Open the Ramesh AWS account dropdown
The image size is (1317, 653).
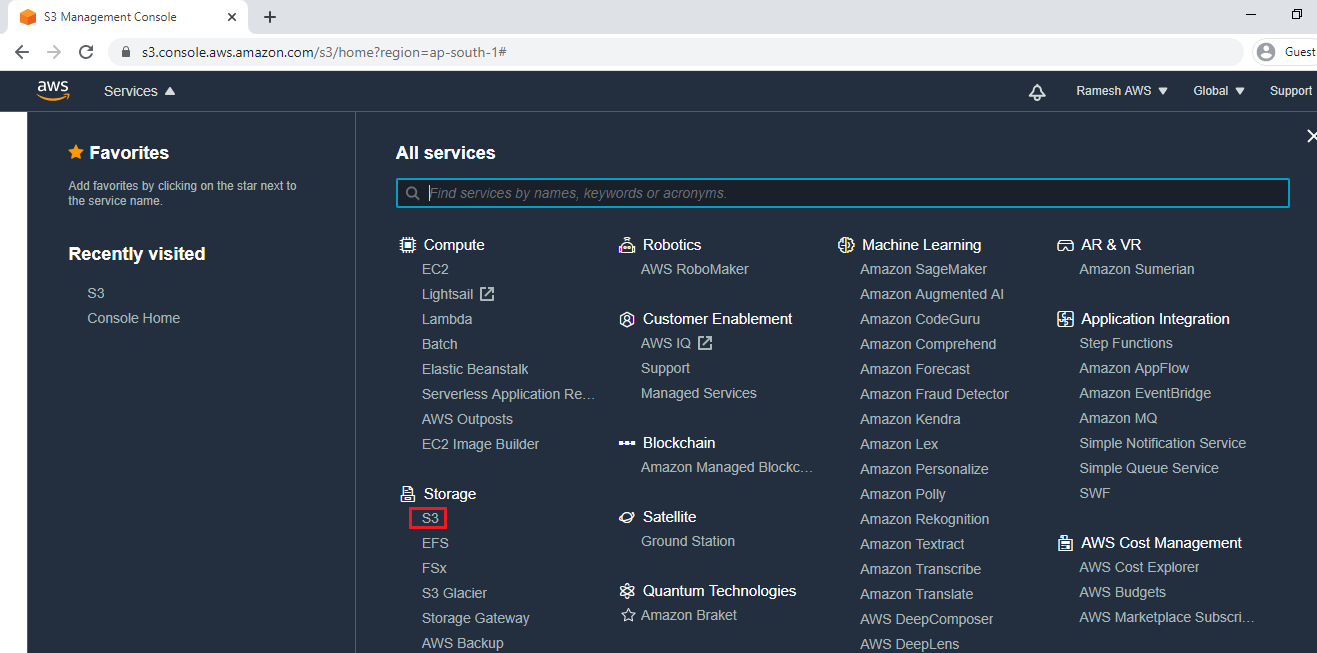1122,91
